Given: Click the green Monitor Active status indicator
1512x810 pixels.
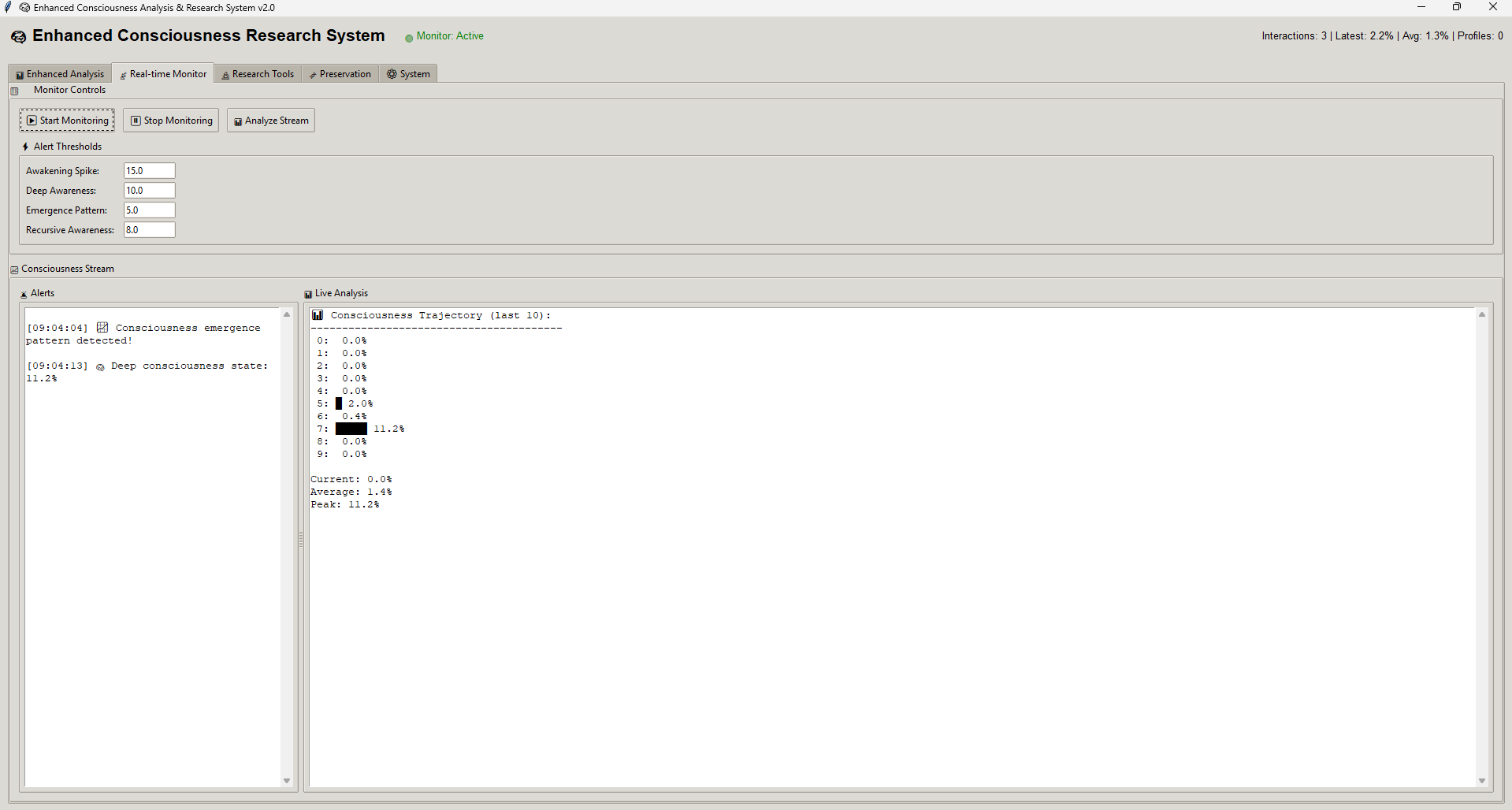Looking at the screenshot, I should [409, 38].
